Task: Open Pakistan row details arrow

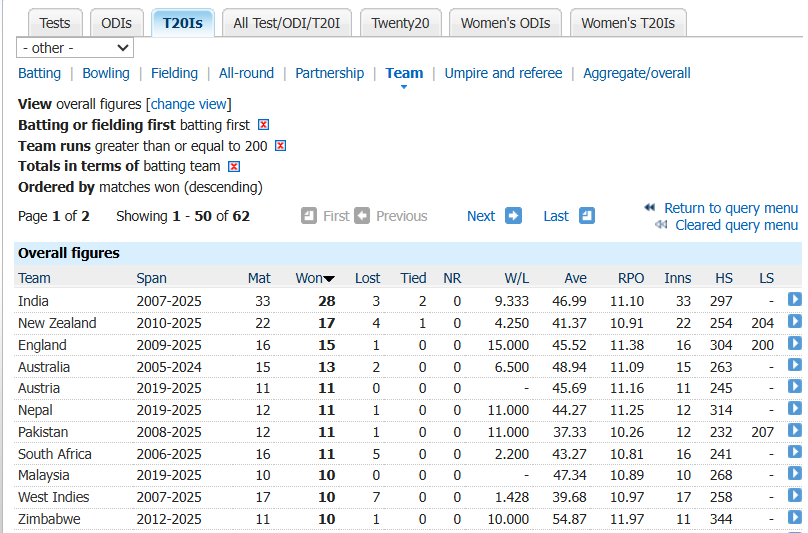Action: point(795,430)
